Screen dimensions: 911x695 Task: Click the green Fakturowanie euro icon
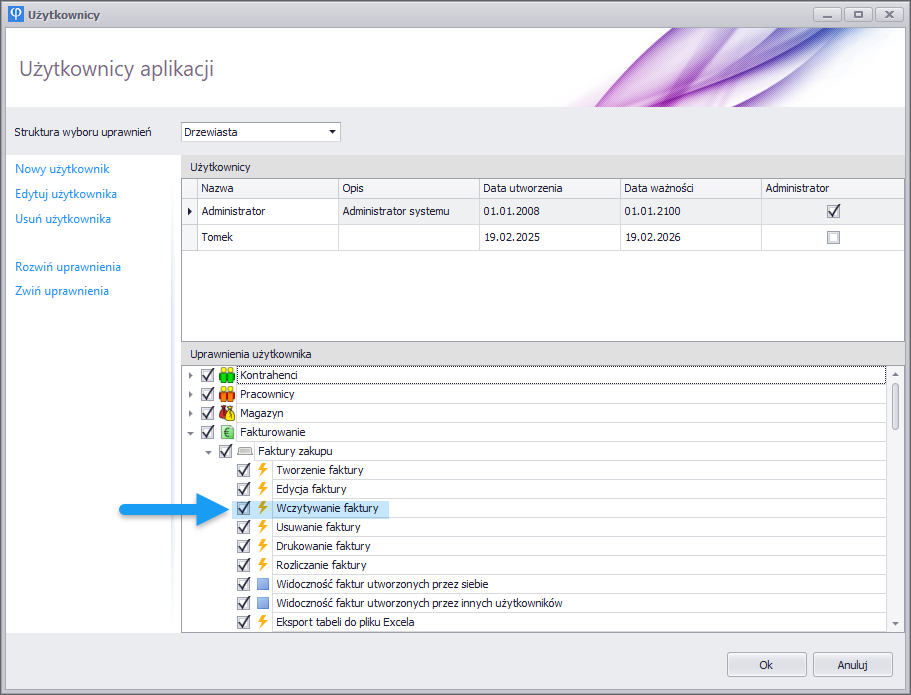(x=227, y=432)
